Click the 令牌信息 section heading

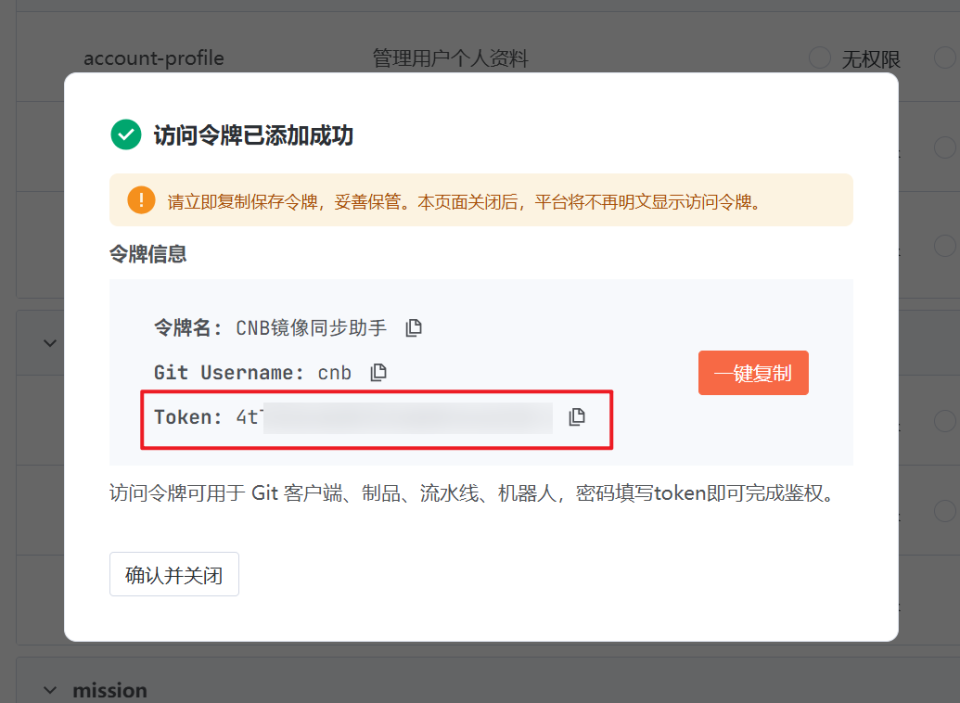tap(148, 254)
